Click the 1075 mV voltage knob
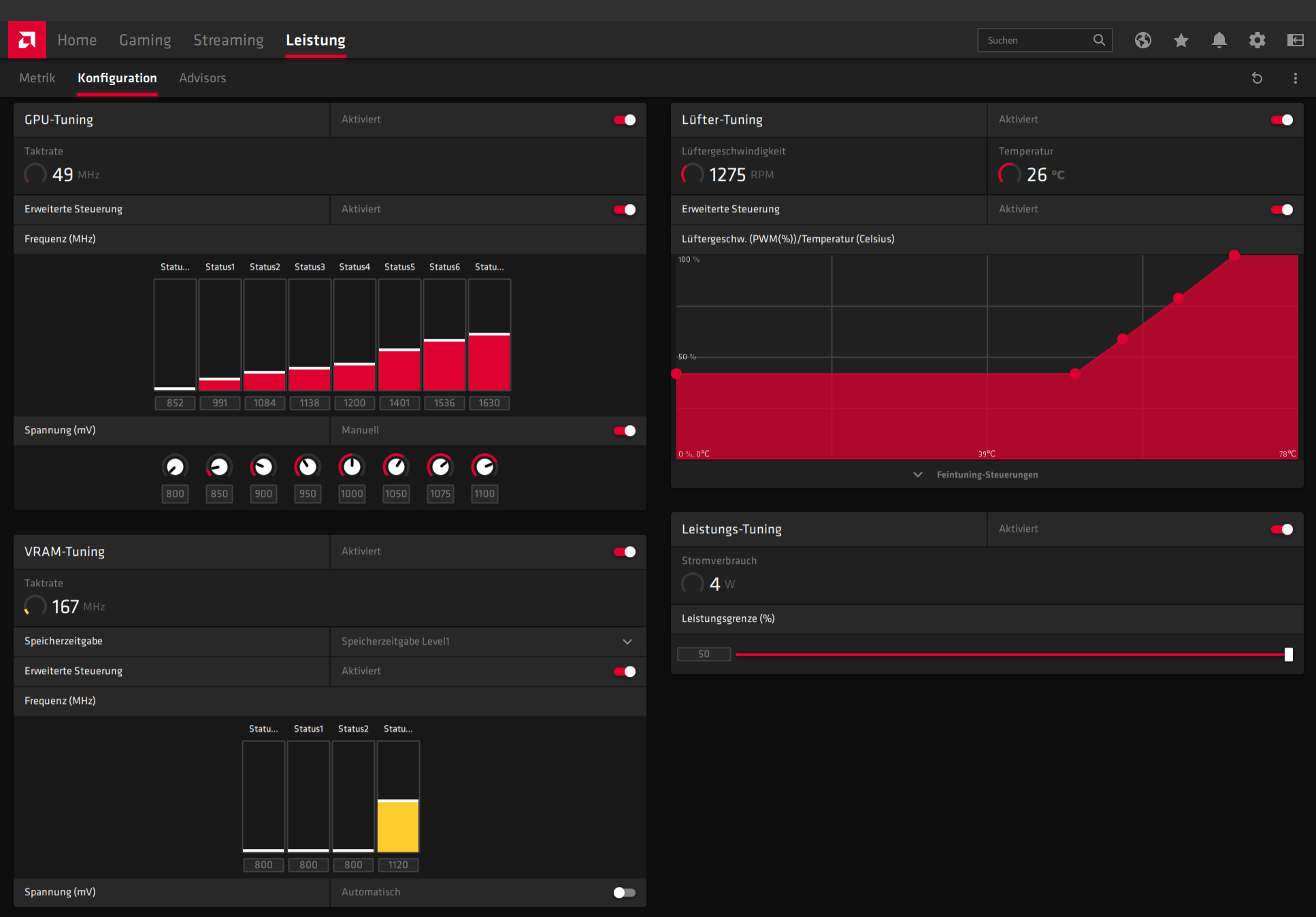This screenshot has width=1316, height=917. (440, 467)
